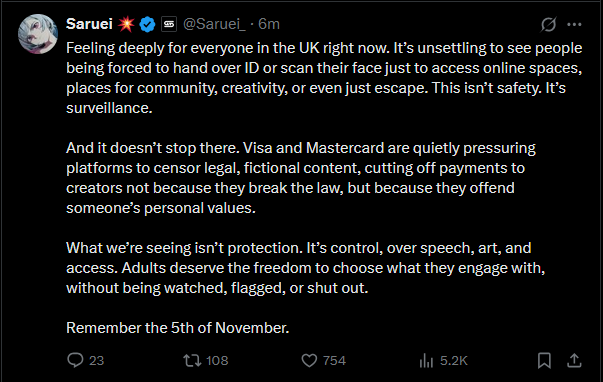The image size is (603, 382).
Task: Open the post via 6m timestamp
Action: pyautogui.click(x=269, y=24)
